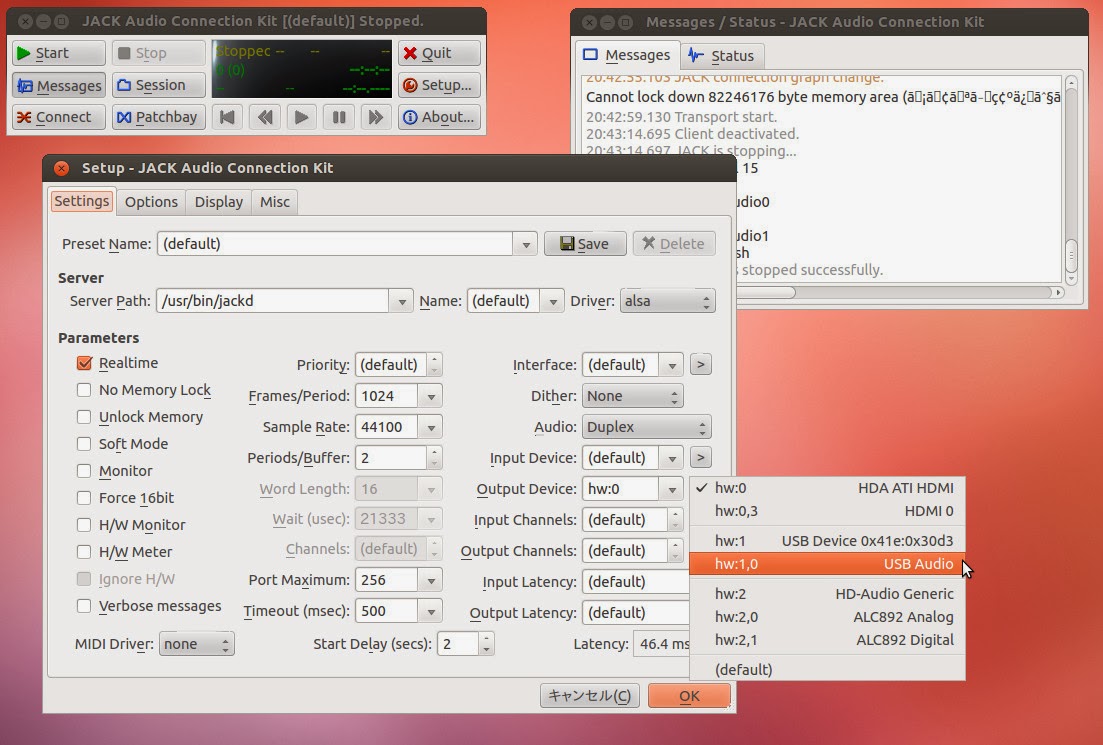The image size is (1103, 745).
Task: Expand the Server Path dropdown
Action: pyautogui.click(x=401, y=301)
